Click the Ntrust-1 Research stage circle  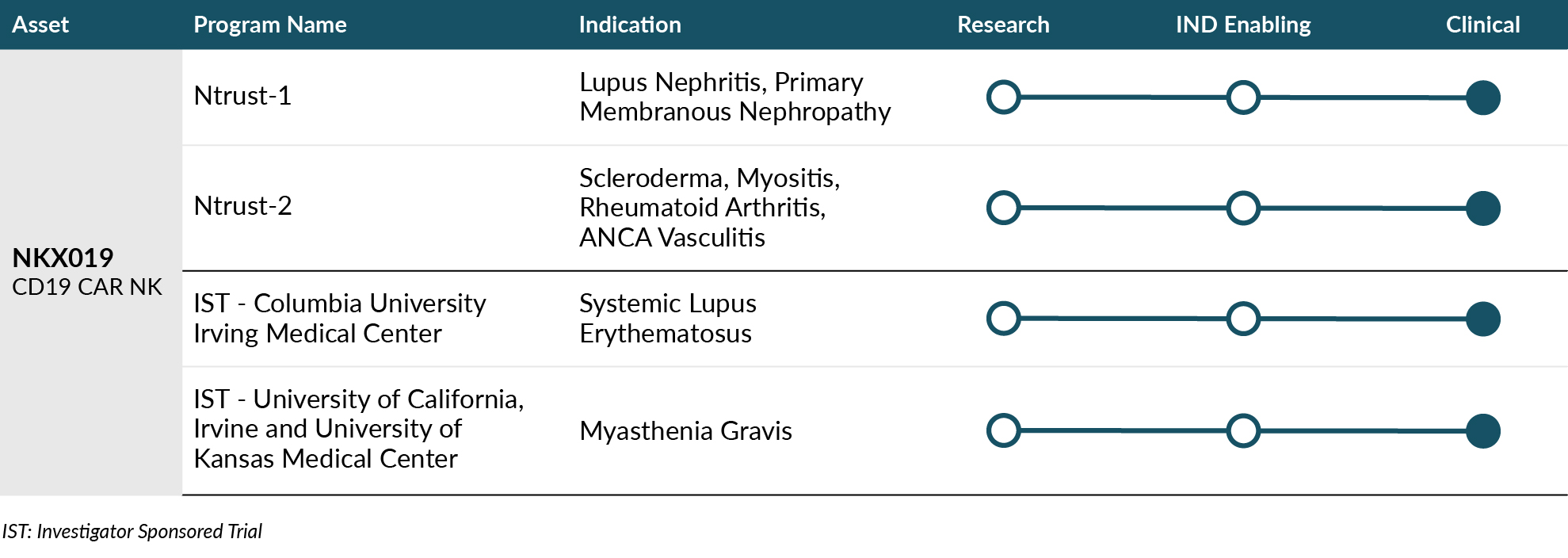(x=1004, y=97)
